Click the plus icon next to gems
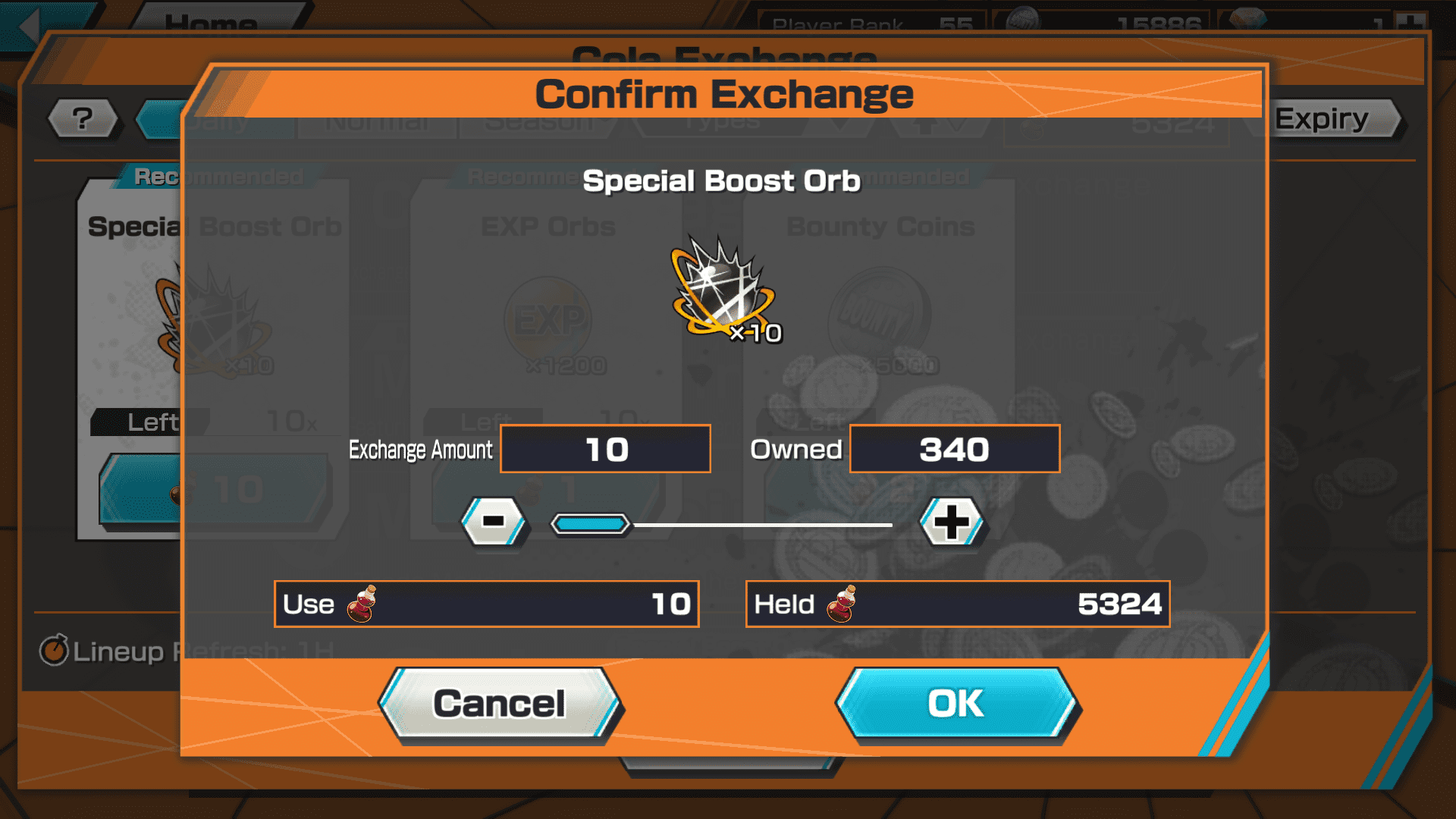Image resolution: width=1456 pixels, height=819 pixels. (x=1410, y=22)
